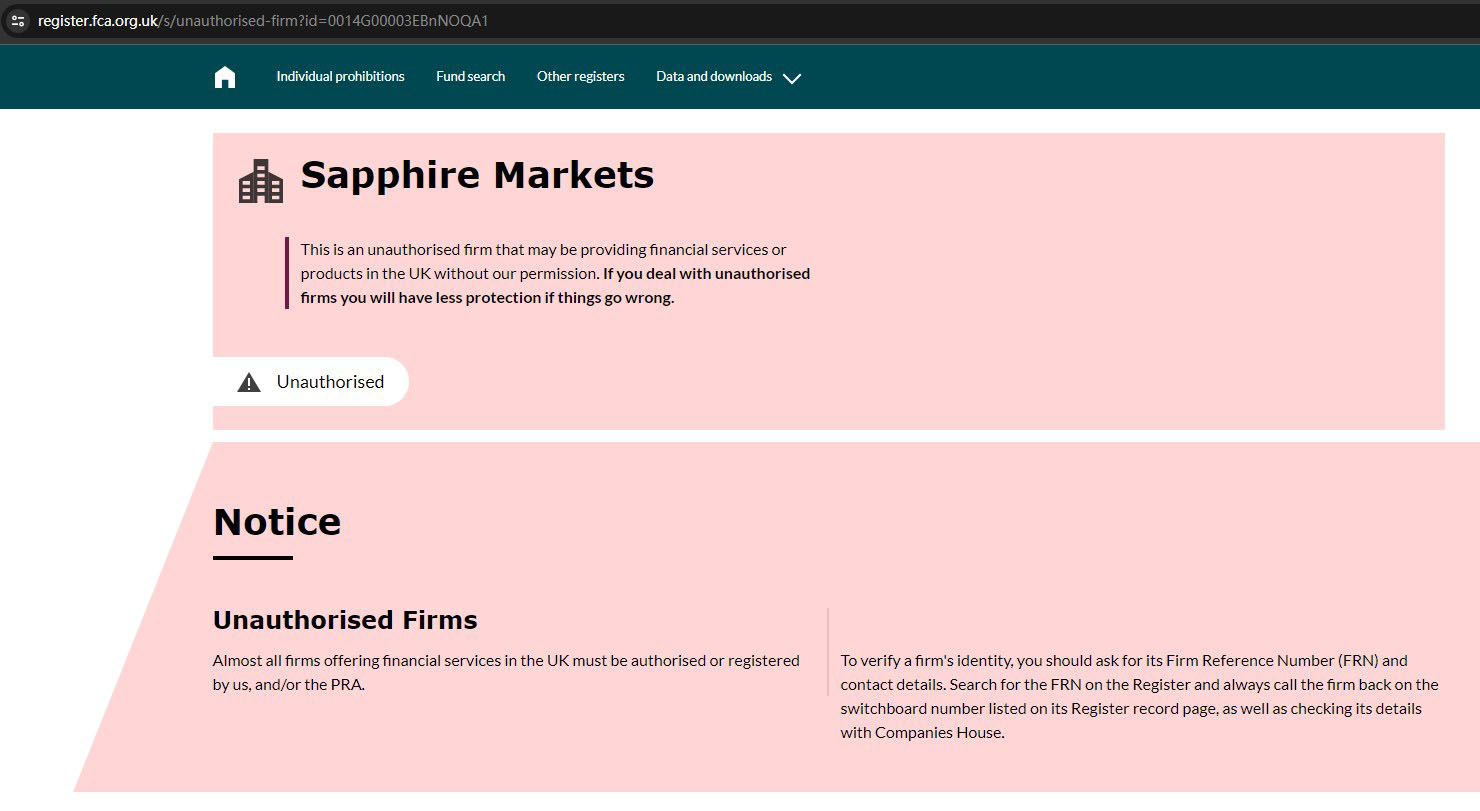Click the site information icon in address bar

(x=17, y=20)
